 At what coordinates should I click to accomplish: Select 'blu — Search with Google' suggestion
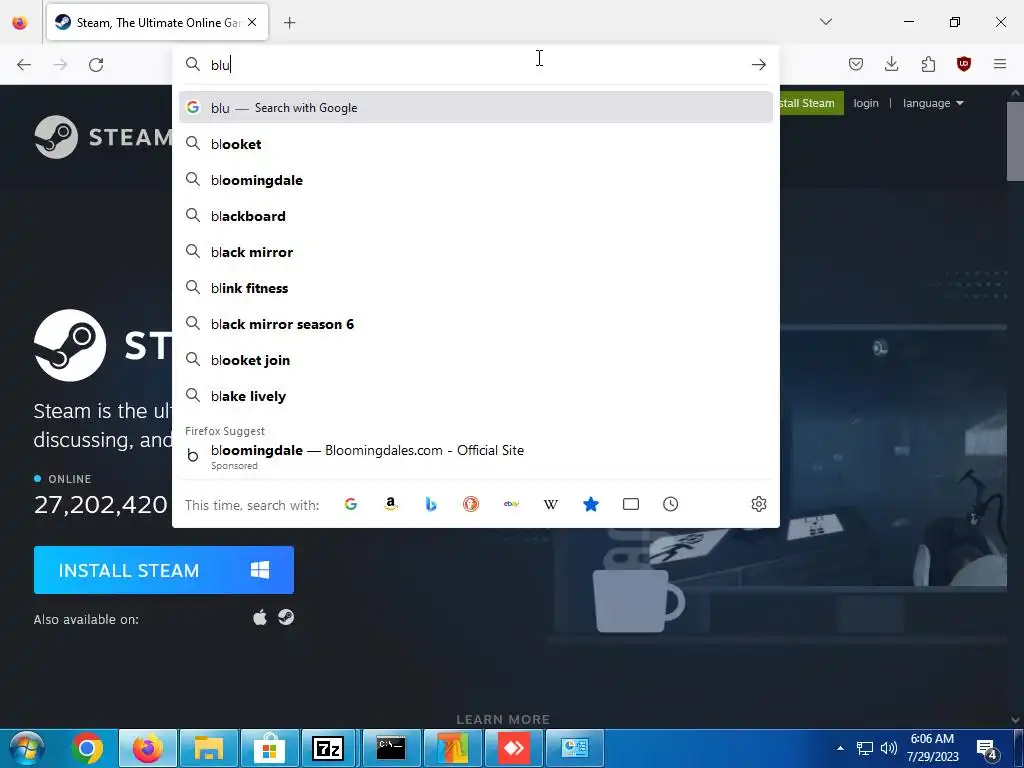click(x=475, y=108)
